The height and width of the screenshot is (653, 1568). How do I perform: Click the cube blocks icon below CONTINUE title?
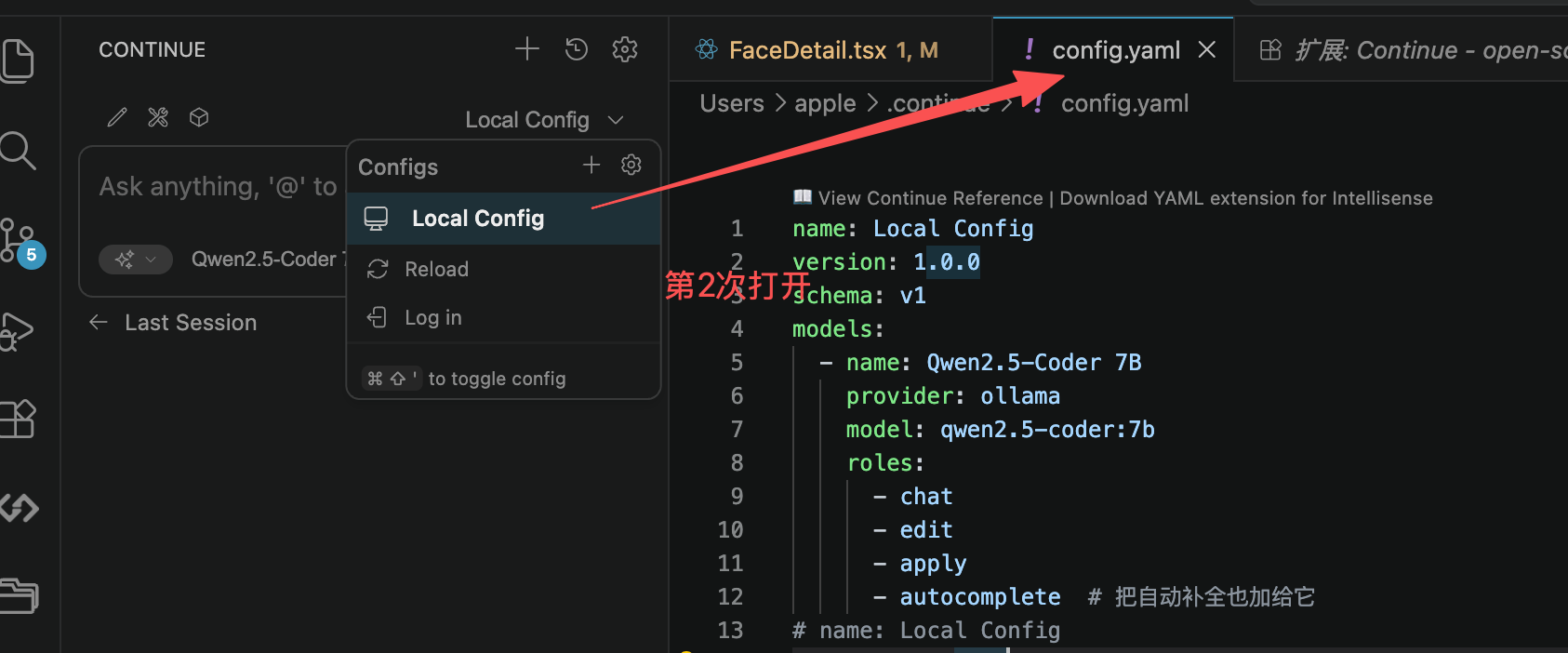coord(199,117)
